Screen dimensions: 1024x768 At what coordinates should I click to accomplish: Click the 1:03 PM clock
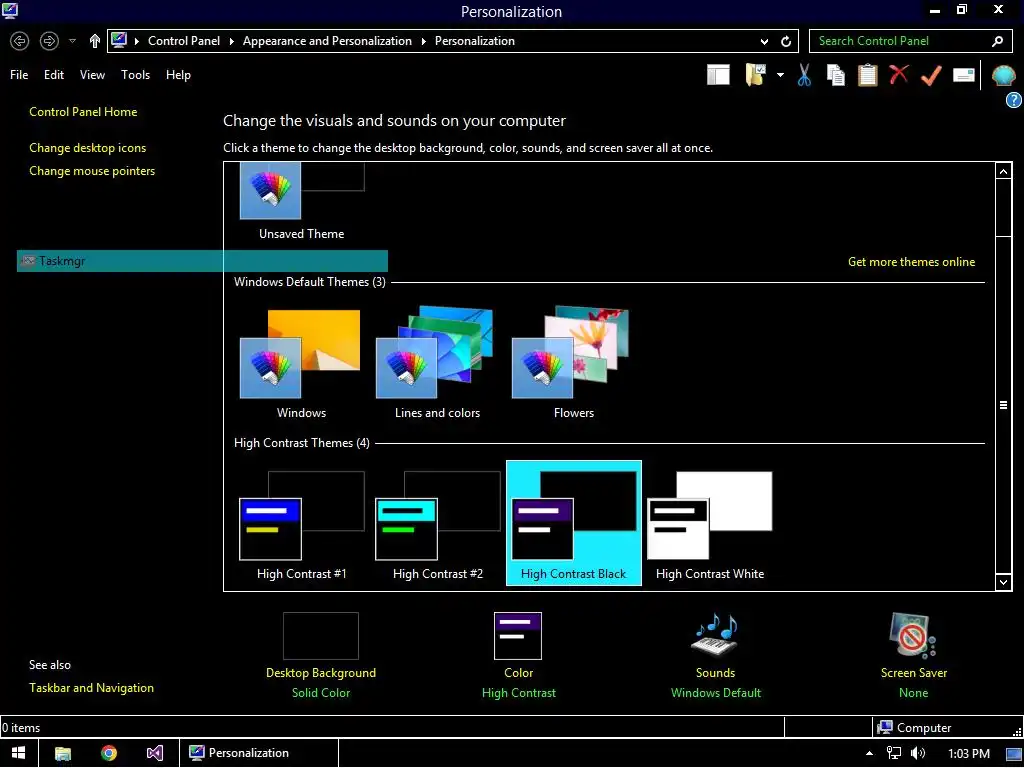point(968,754)
